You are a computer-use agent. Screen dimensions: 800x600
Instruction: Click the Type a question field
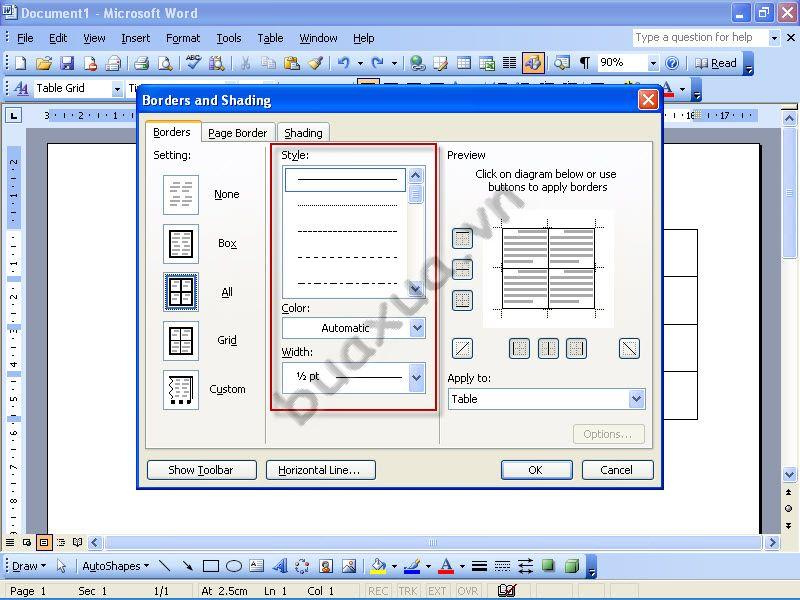point(700,37)
